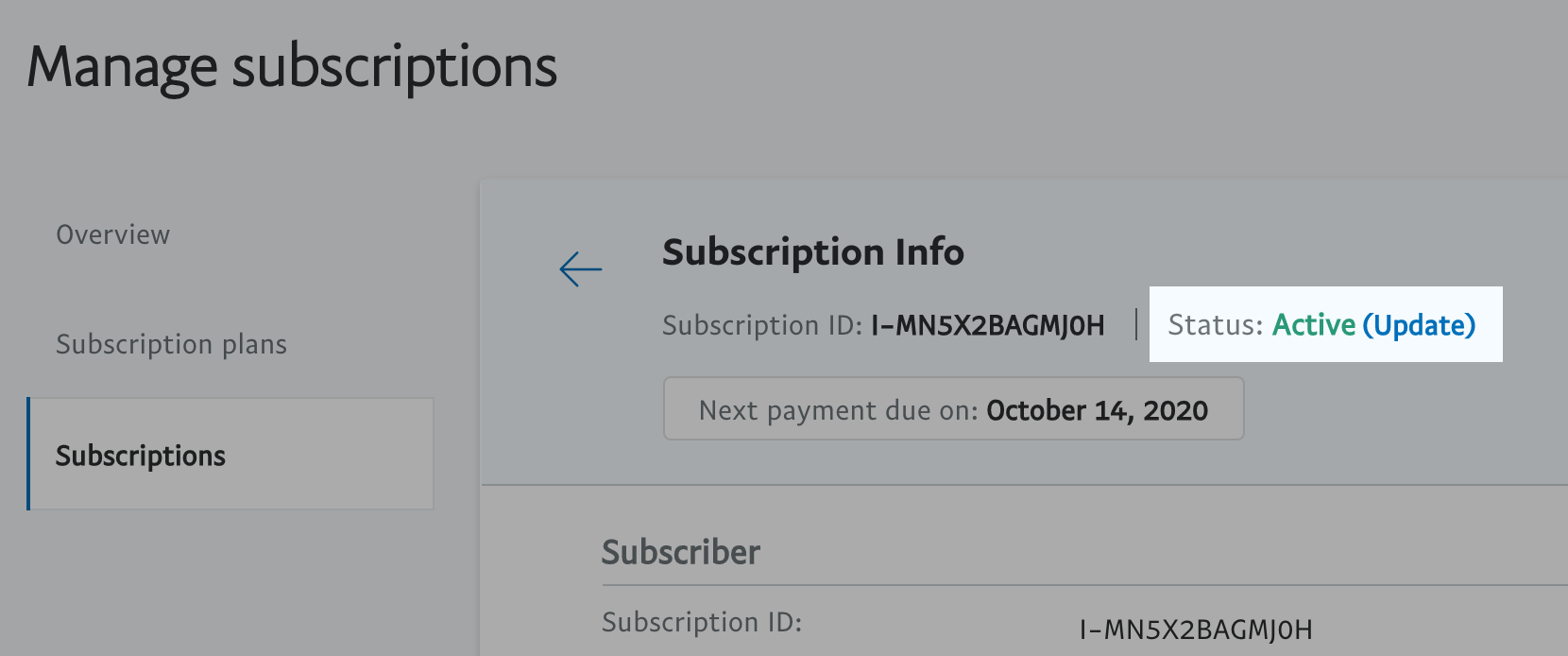Image resolution: width=1568 pixels, height=656 pixels.
Task: Click the subscription ID value under Subscriber
Action: coord(1195,630)
